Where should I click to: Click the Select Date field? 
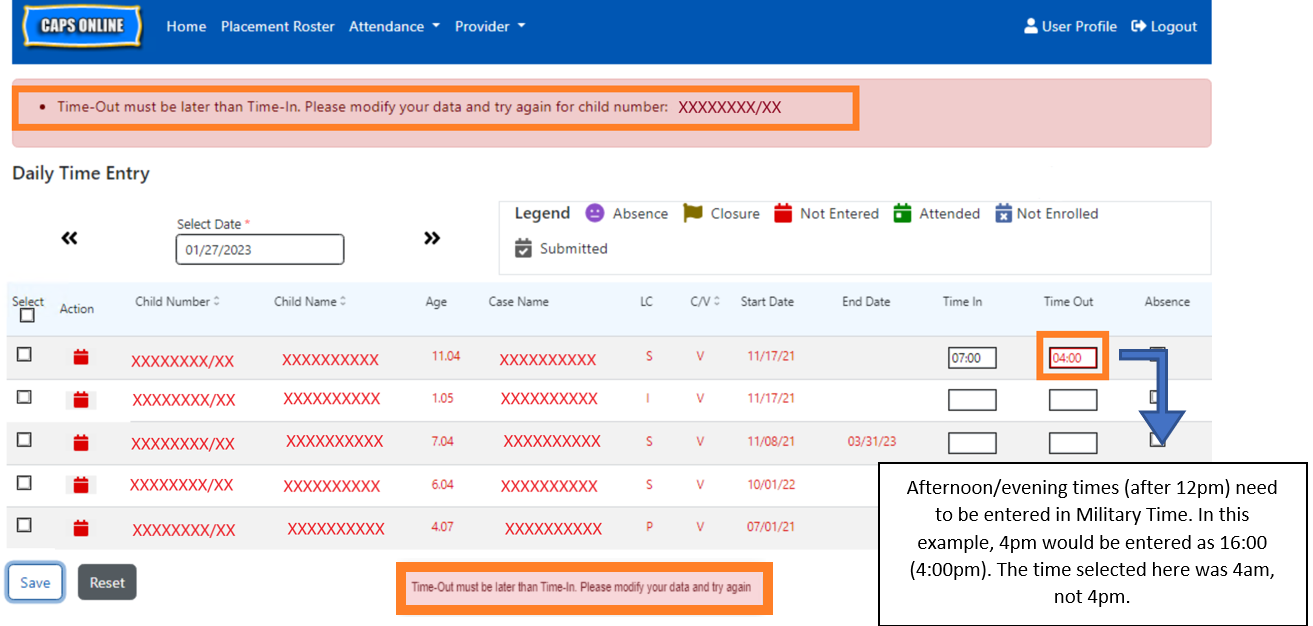click(x=259, y=250)
